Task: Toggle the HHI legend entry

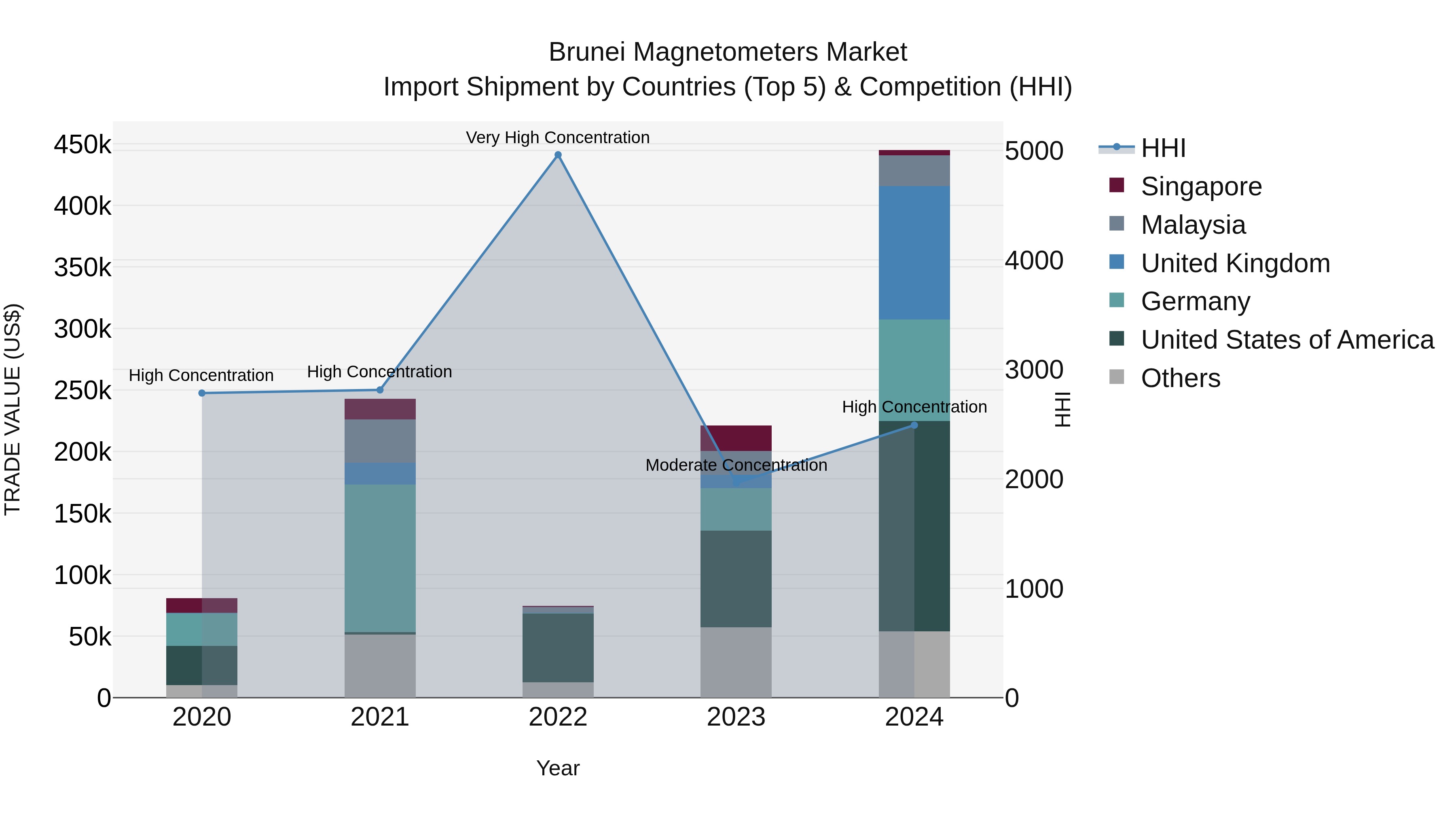Action: (1142, 148)
